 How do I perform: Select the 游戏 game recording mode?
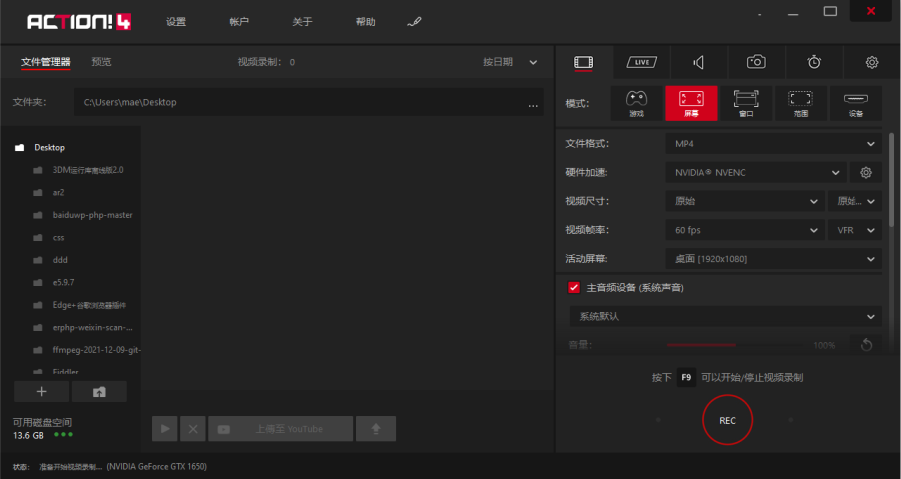coord(637,103)
